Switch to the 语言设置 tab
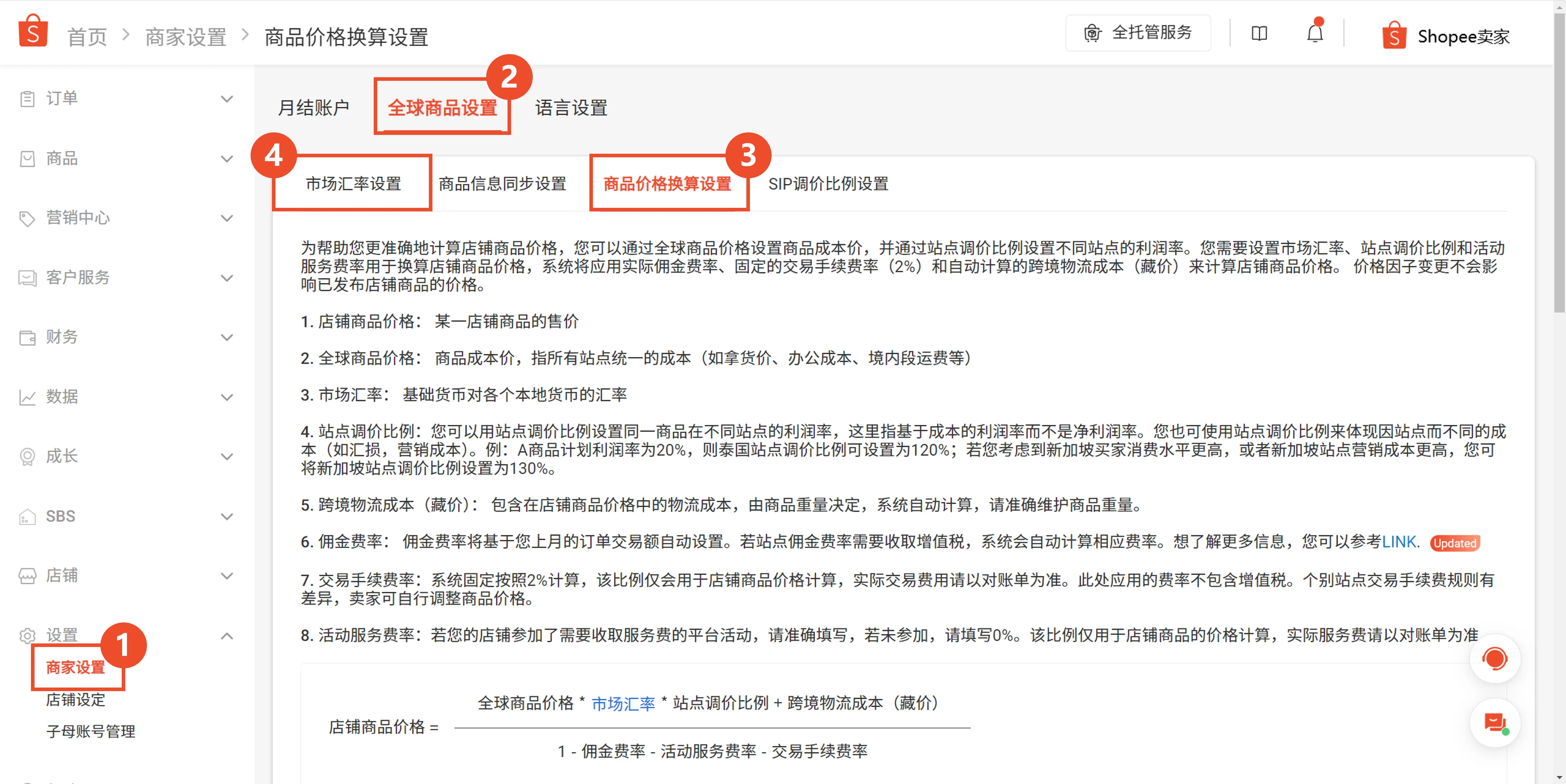This screenshot has height=784, width=1566. pyautogui.click(x=570, y=107)
